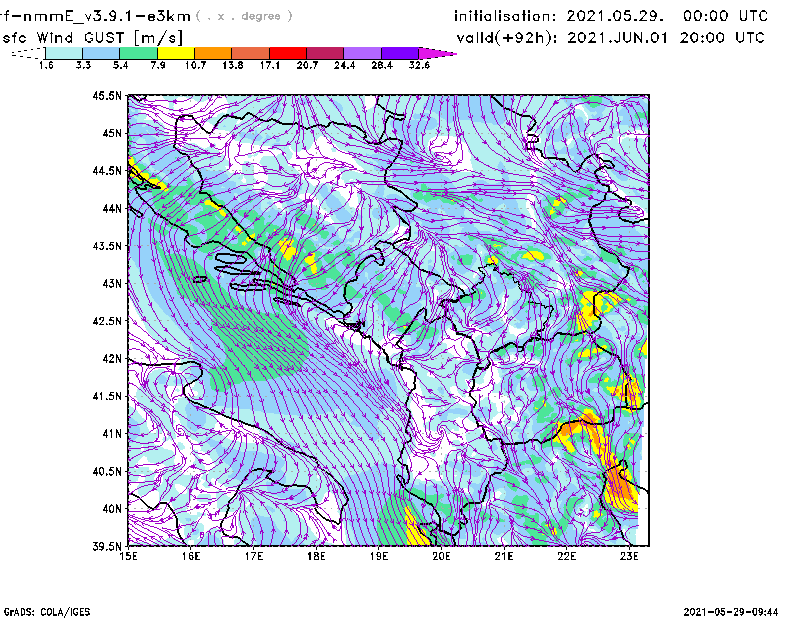Click the violet 28.4–32.6 legend swatch
800x618 pixels.
(400, 53)
